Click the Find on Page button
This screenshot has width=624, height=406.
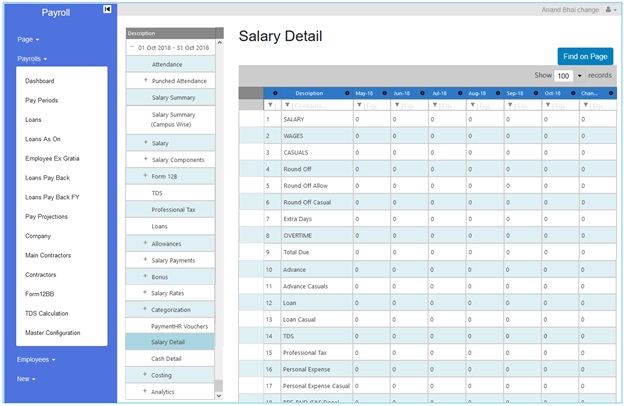point(585,56)
